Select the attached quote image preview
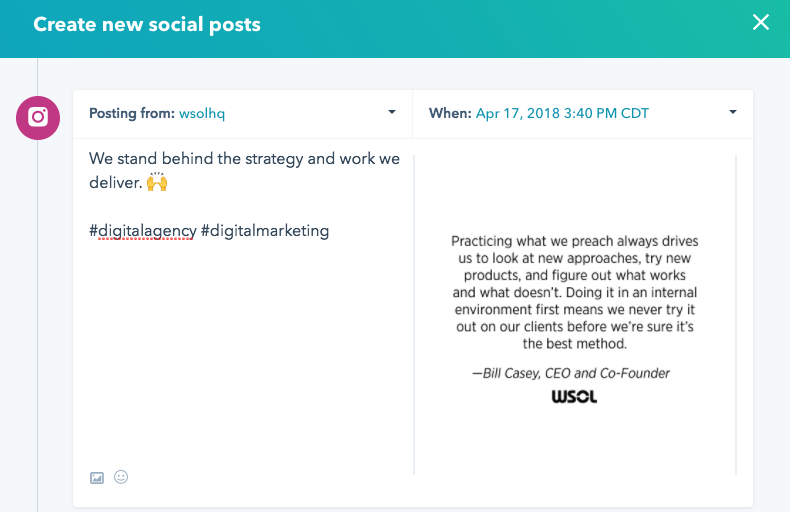The height and width of the screenshot is (512, 790). [575, 315]
